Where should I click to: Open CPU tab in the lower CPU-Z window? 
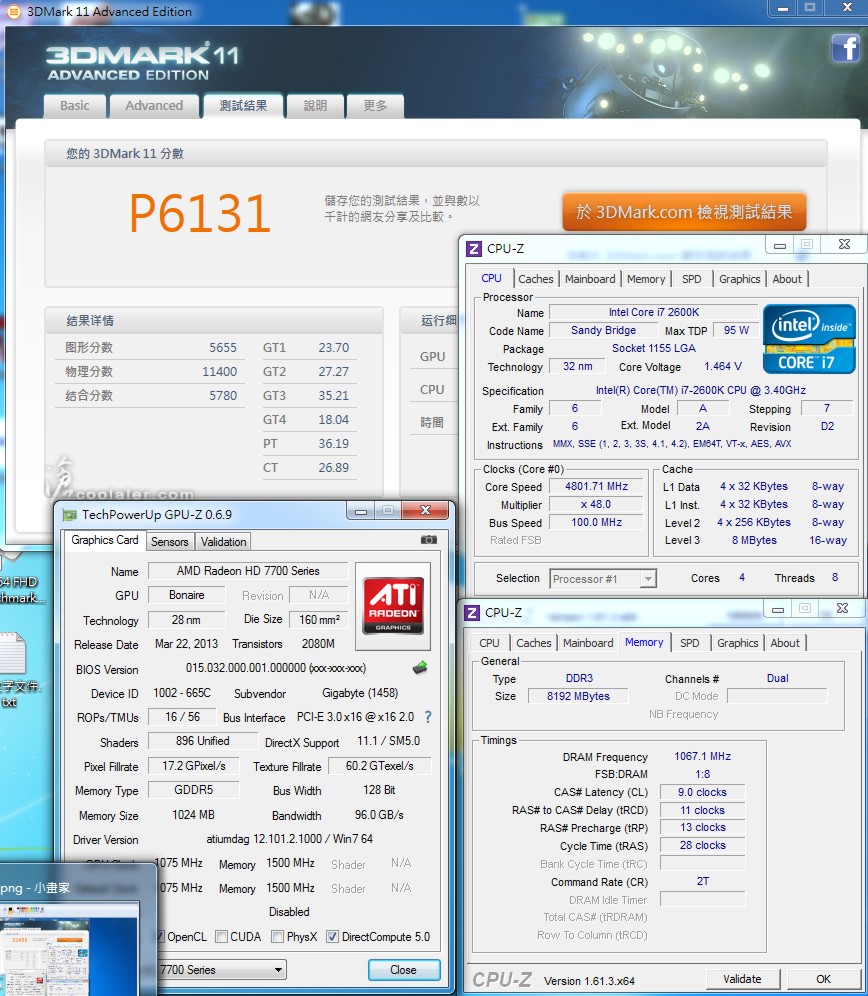489,643
